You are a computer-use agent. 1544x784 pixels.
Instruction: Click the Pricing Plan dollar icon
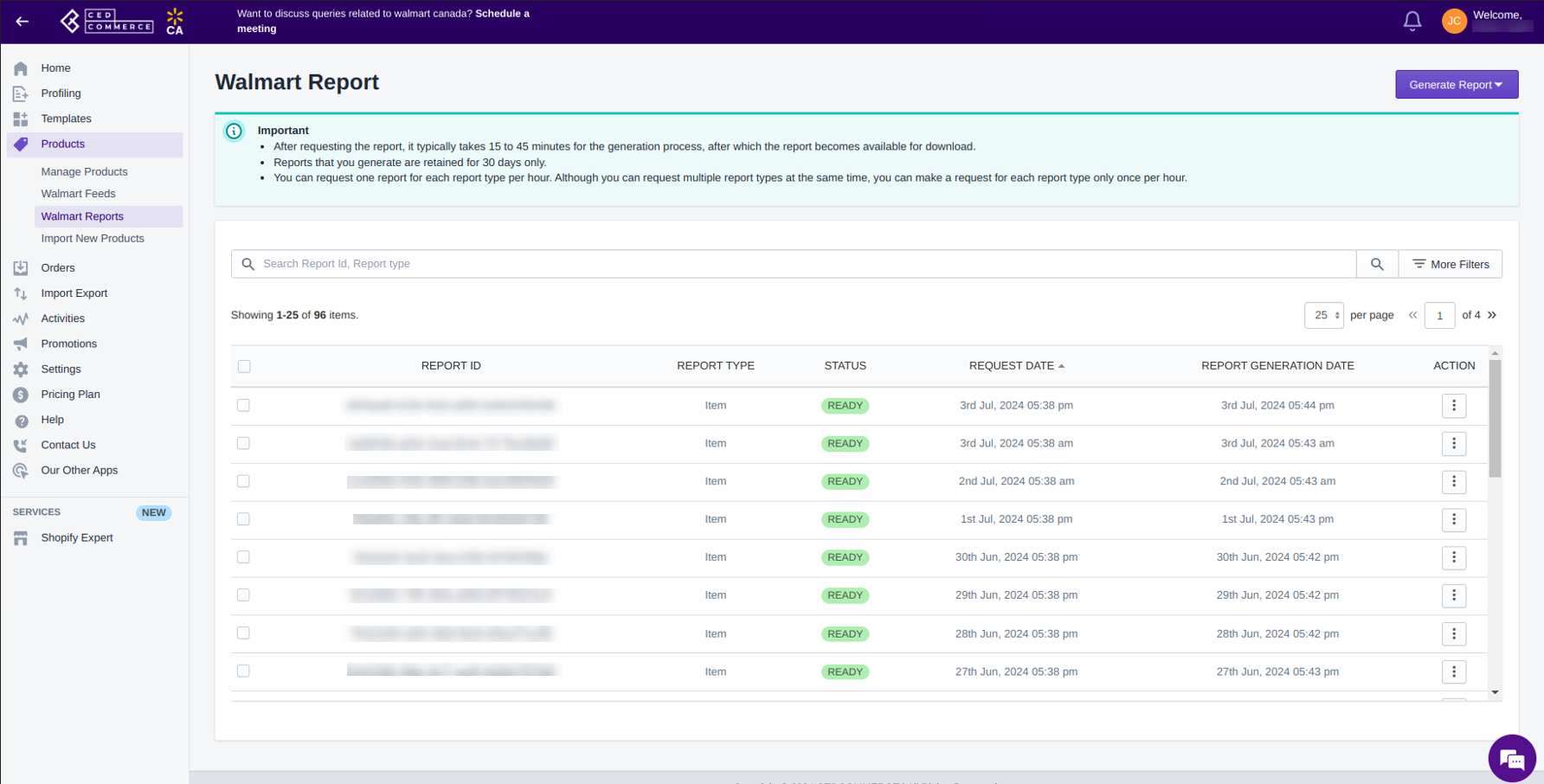click(x=21, y=395)
